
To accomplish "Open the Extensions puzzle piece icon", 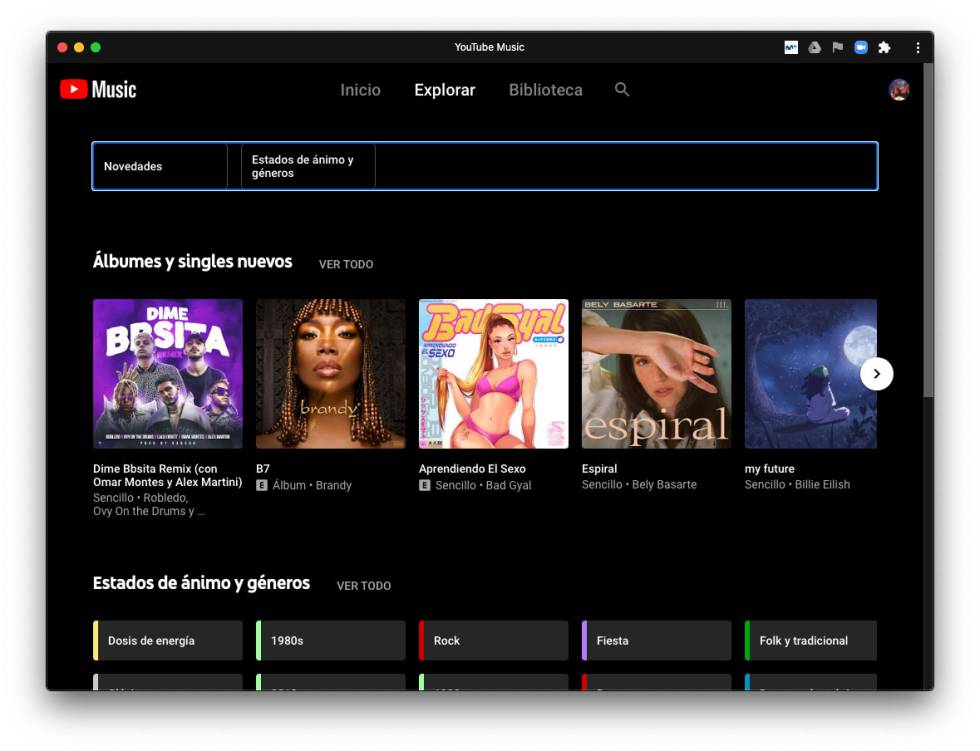I will 884,47.
